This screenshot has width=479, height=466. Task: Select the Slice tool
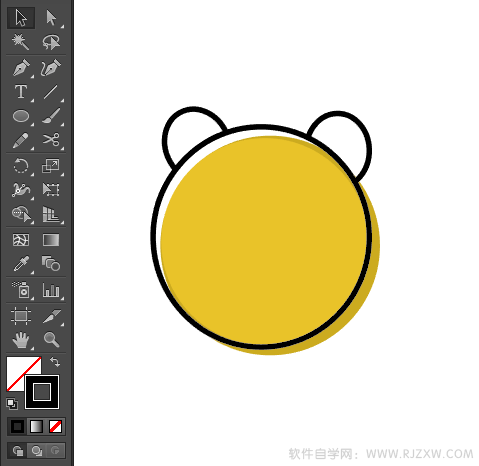[x=51, y=316]
